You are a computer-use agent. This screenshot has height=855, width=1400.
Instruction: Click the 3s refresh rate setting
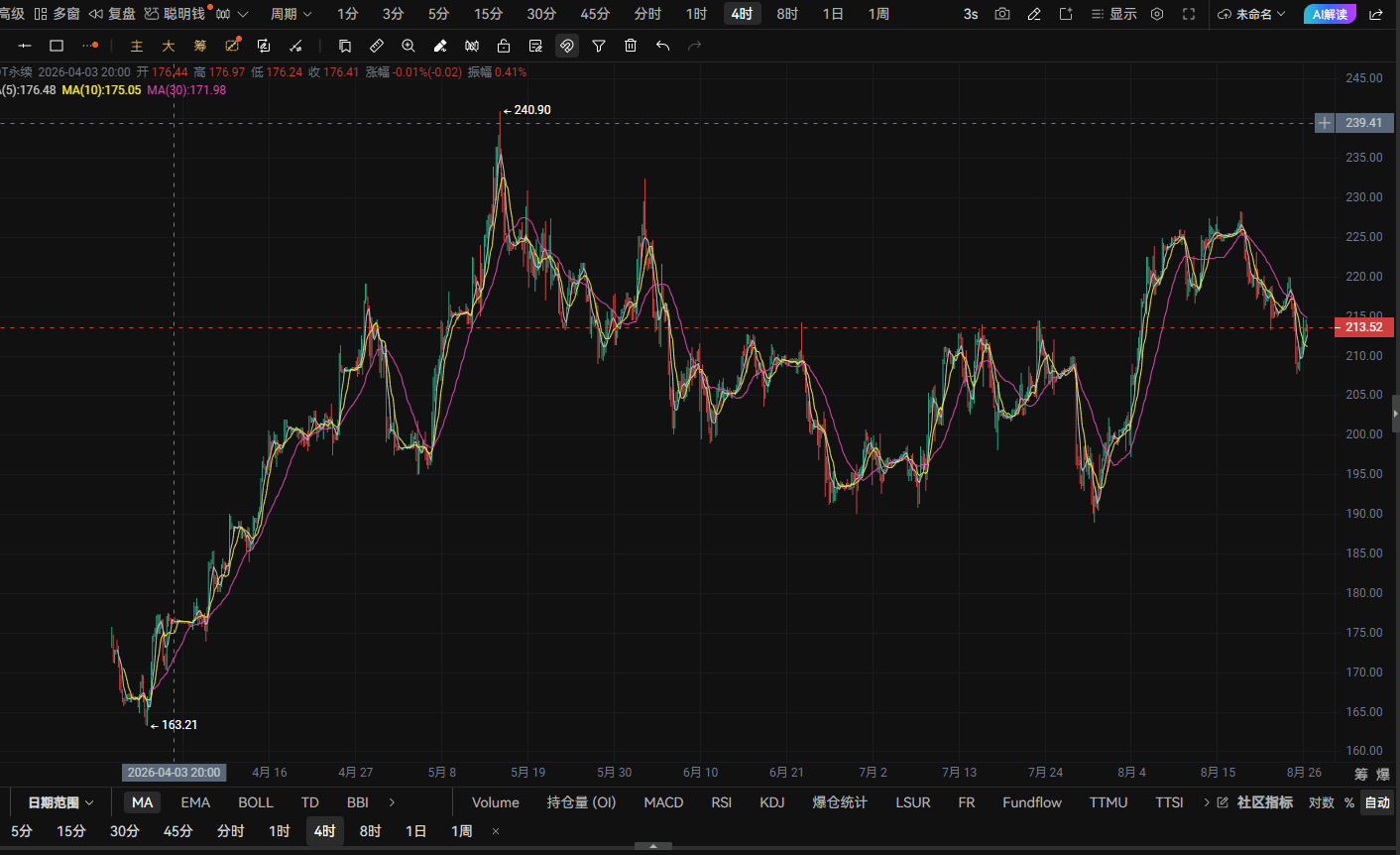tap(971, 14)
